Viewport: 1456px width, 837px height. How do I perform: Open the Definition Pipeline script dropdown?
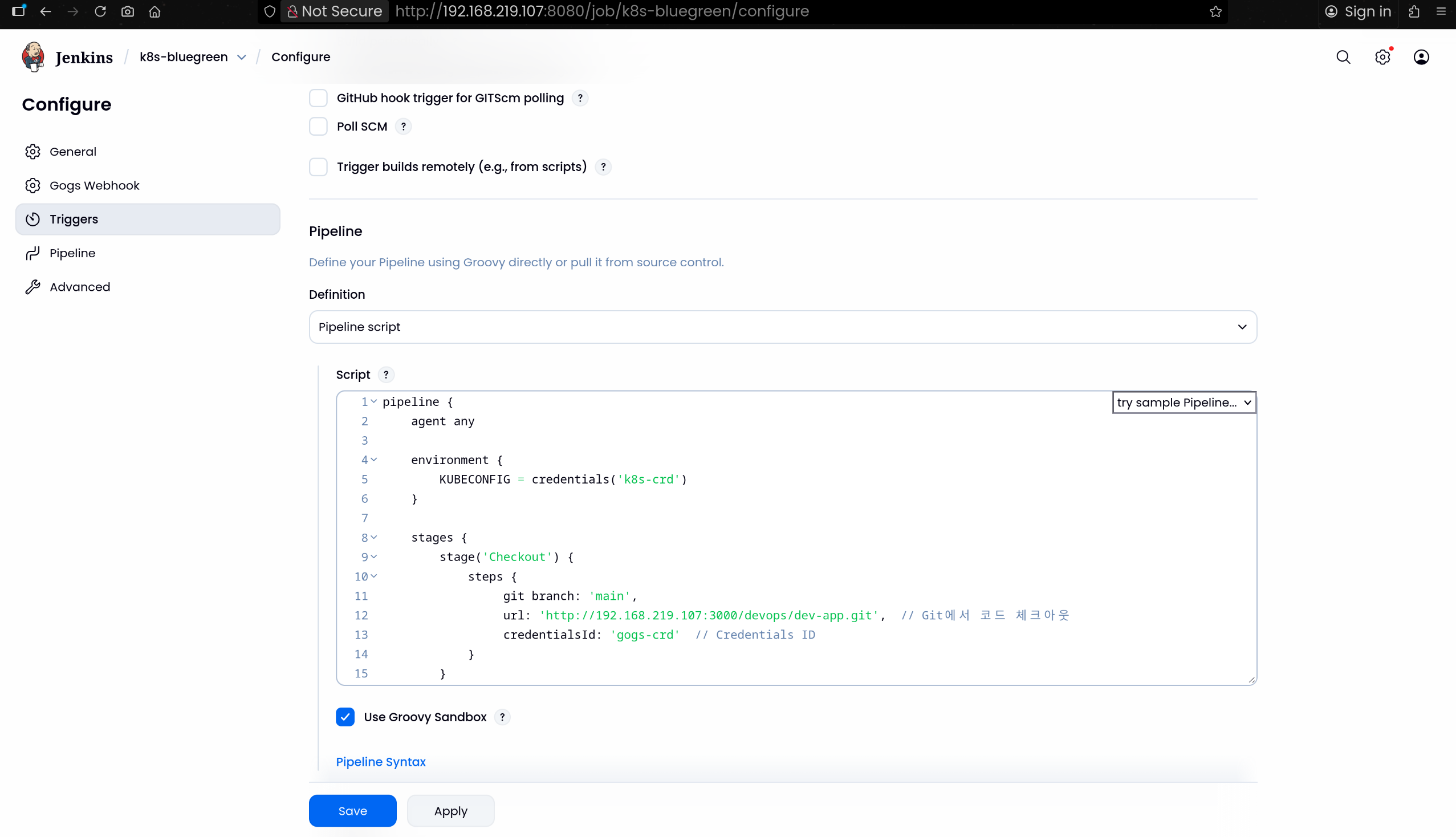coord(782,327)
